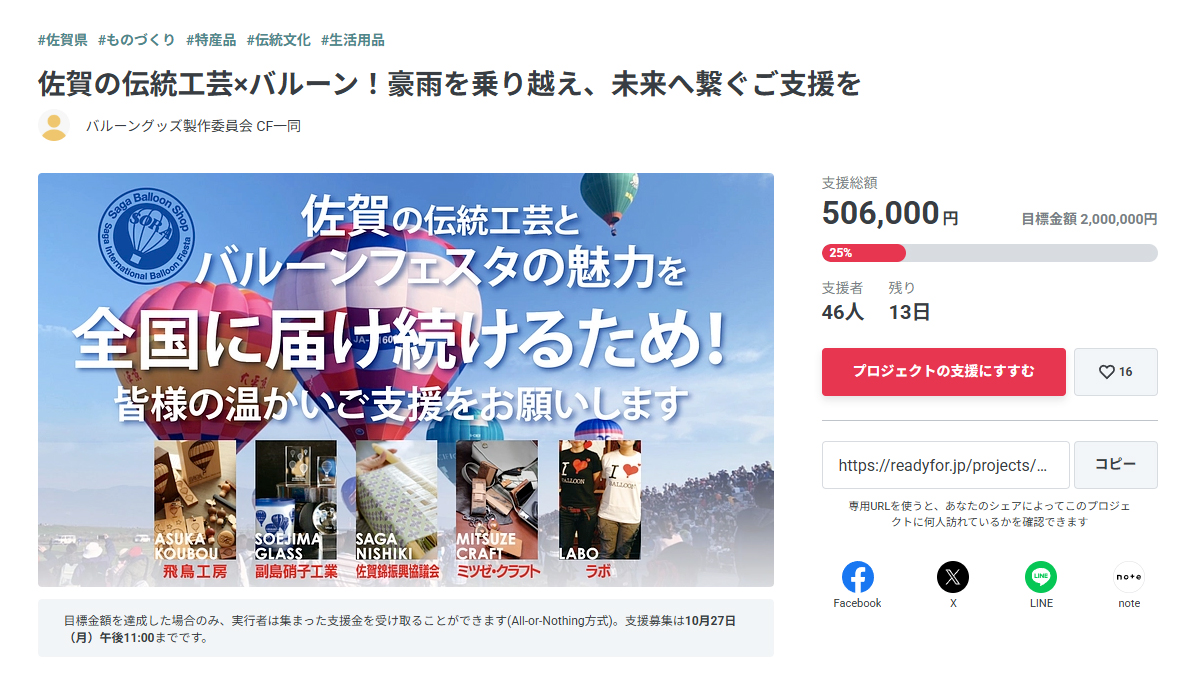Click the project owner avatar icon

click(54, 126)
